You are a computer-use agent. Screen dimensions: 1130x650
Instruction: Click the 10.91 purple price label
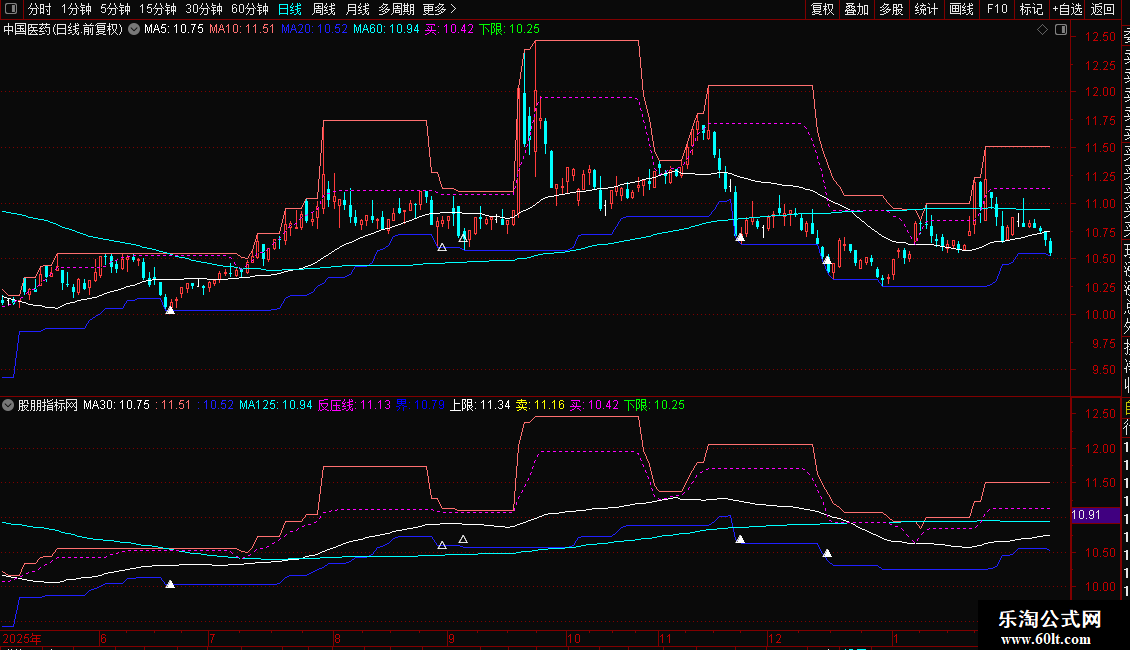pos(1087,515)
